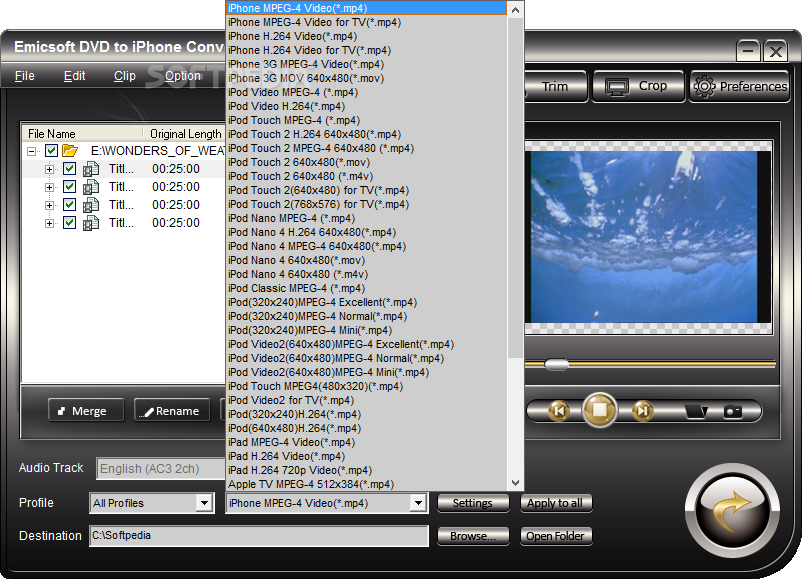Stop the video preview playback
The width and height of the screenshot is (802, 579).
(x=599, y=410)
